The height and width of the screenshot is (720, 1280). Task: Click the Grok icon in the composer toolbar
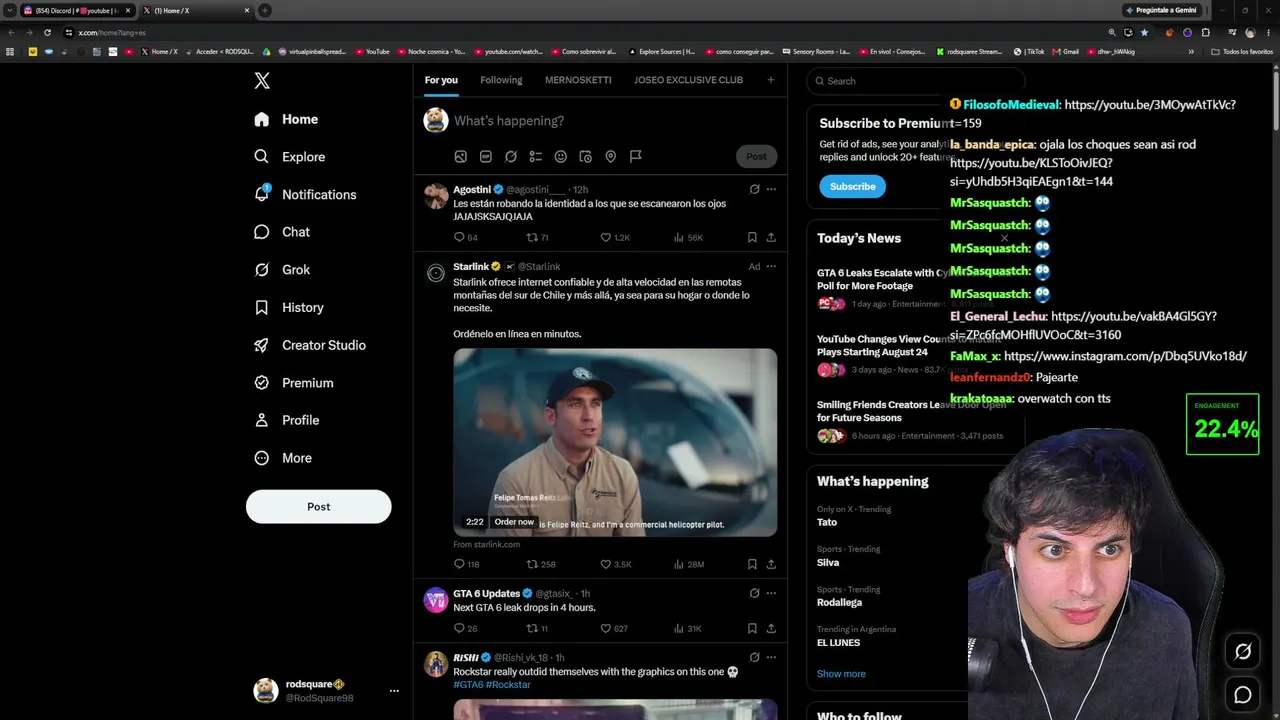pyautogui.click(x=510, y=156)
